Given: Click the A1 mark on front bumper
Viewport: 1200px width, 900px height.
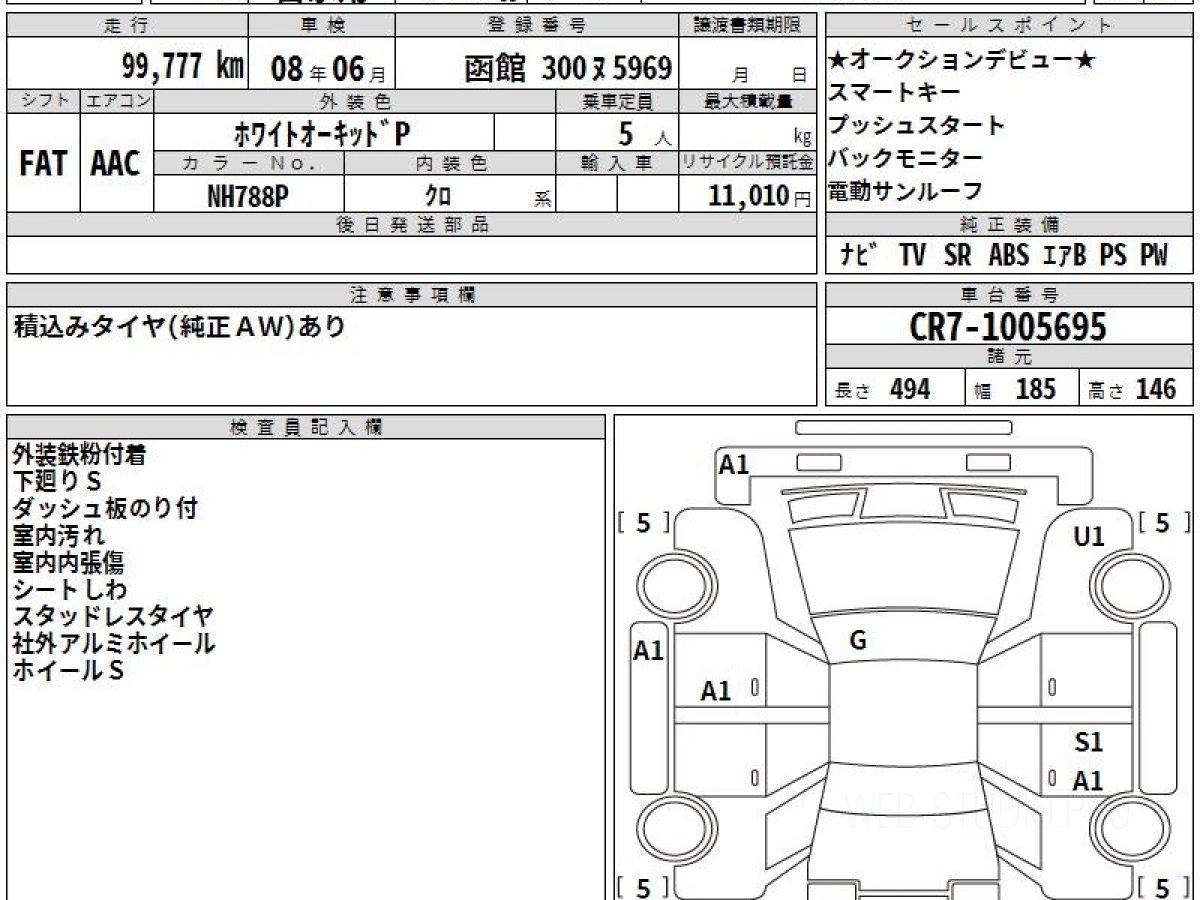Looking at the screenshot, I should [734, 463].
